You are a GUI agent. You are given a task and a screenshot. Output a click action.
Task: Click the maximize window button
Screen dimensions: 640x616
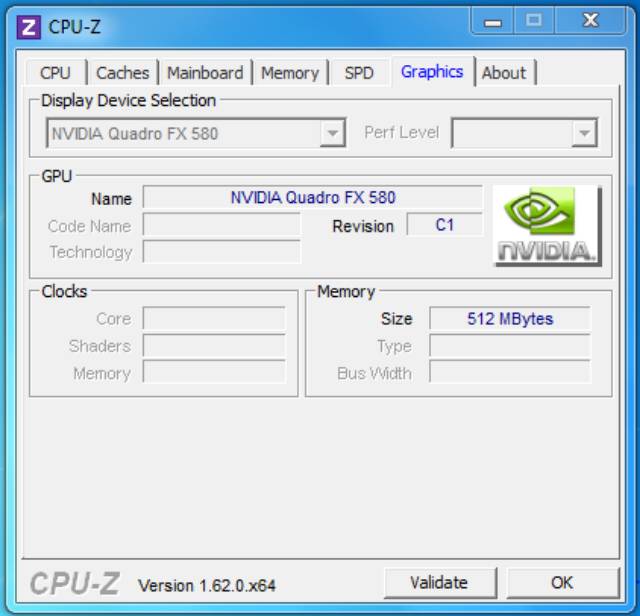[x=534, y=21]
